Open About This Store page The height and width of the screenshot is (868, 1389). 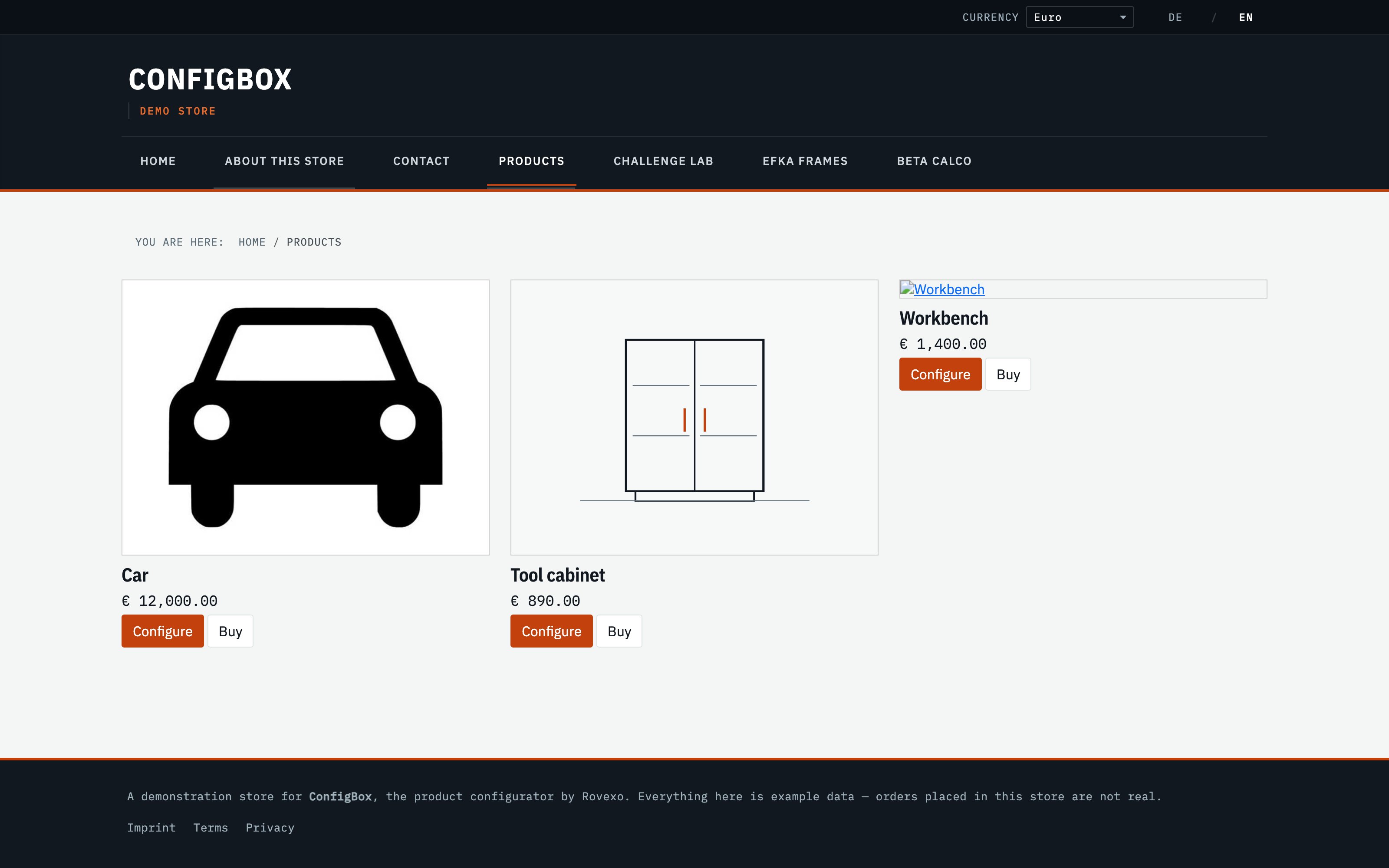tap(284, 161)
